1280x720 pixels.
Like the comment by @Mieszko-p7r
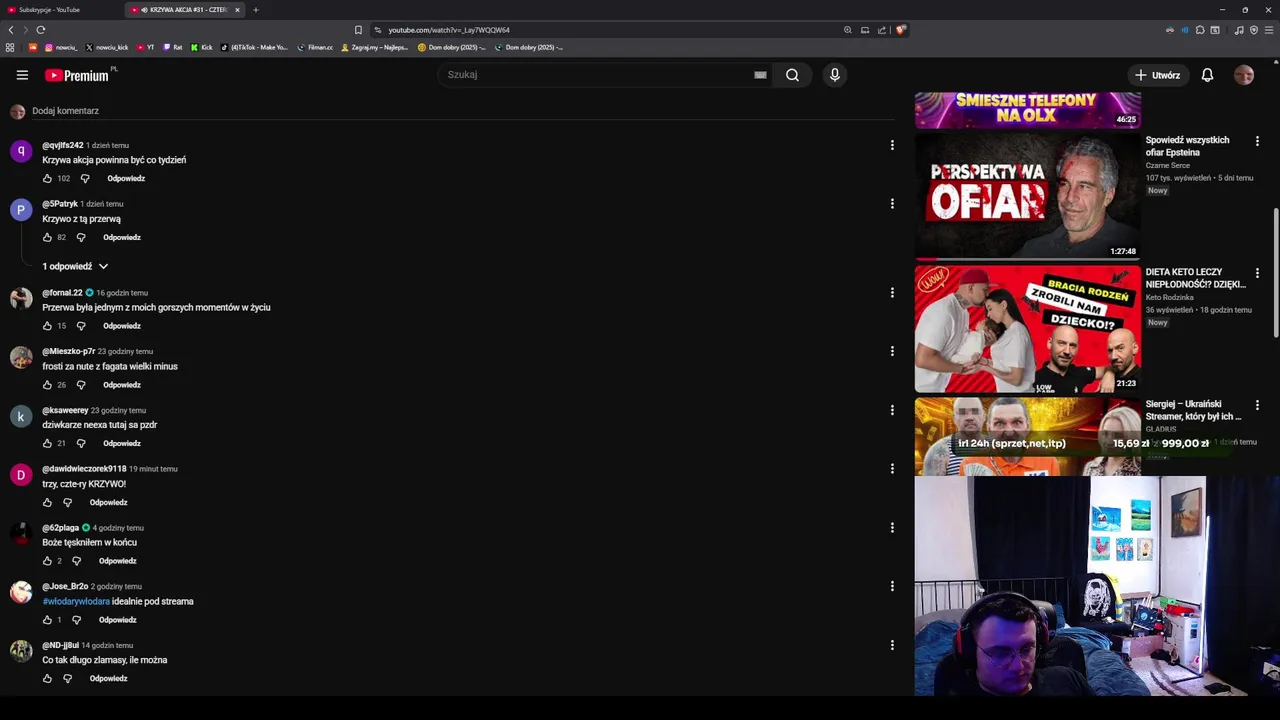click(x=47, y=385)
